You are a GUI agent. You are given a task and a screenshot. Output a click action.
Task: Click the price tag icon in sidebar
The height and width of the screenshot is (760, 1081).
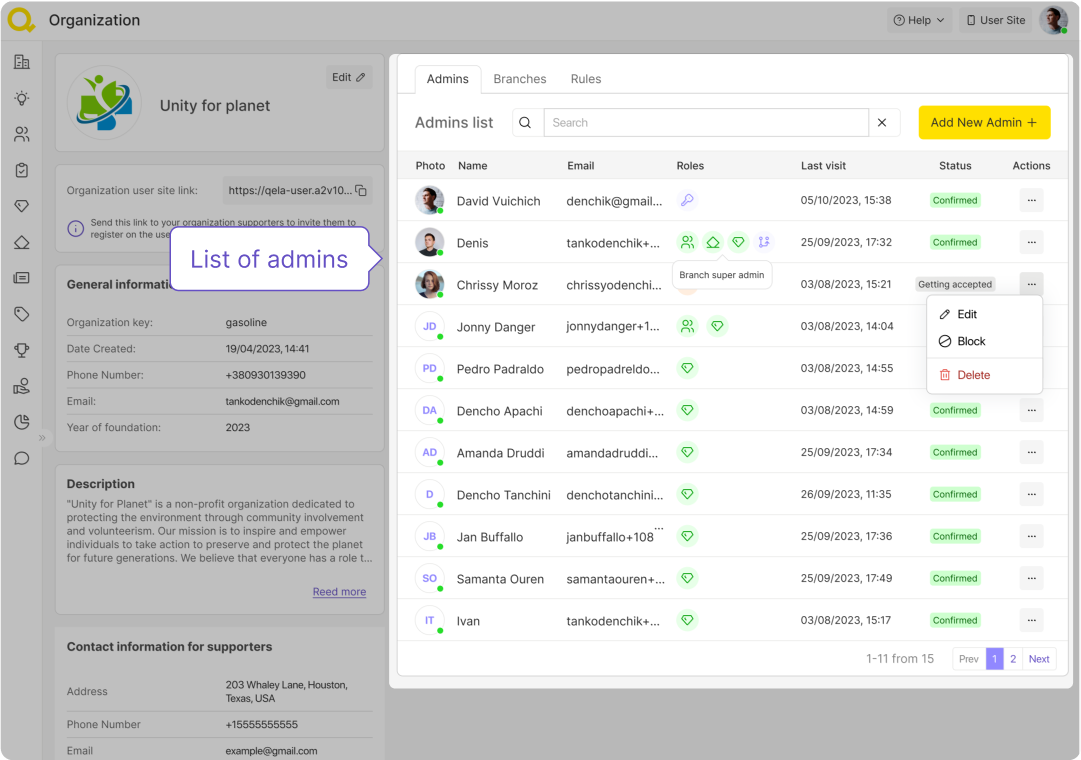coord(21,314)
